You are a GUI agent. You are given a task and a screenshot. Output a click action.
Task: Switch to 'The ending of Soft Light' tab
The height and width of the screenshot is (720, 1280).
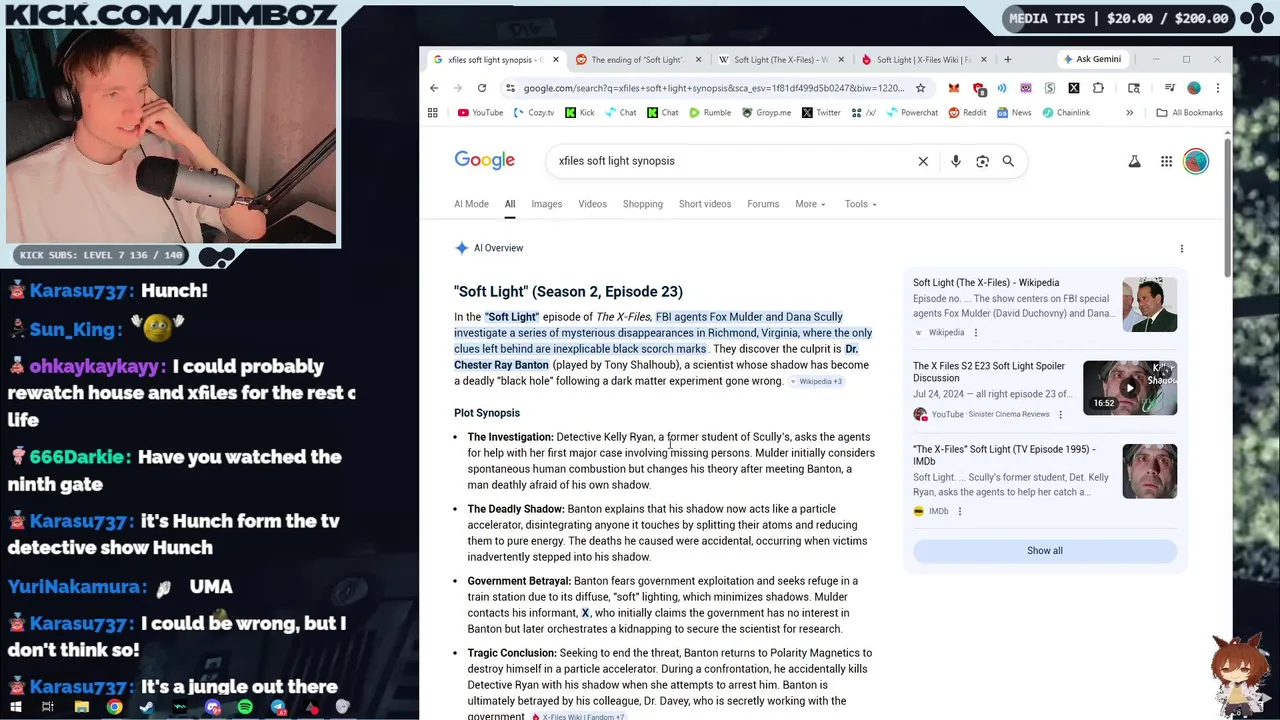click(x=636, y=60)
